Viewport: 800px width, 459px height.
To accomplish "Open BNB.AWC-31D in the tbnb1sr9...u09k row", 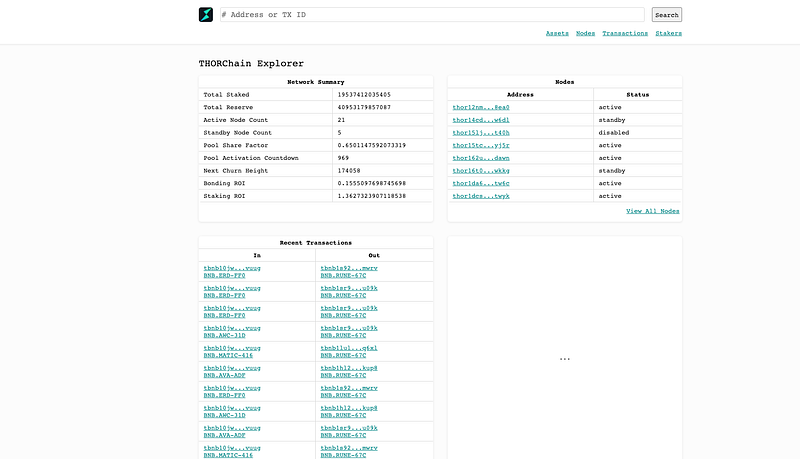I will click(224, 336).
